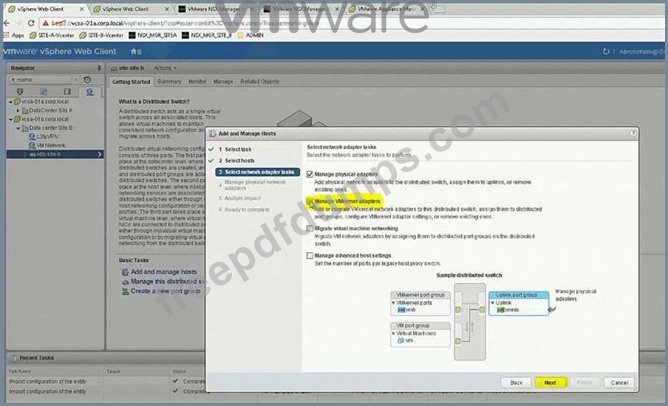Switch to first VMware NSX Manager tab
This screenshot has width=668, height=406.
[213, 9]
